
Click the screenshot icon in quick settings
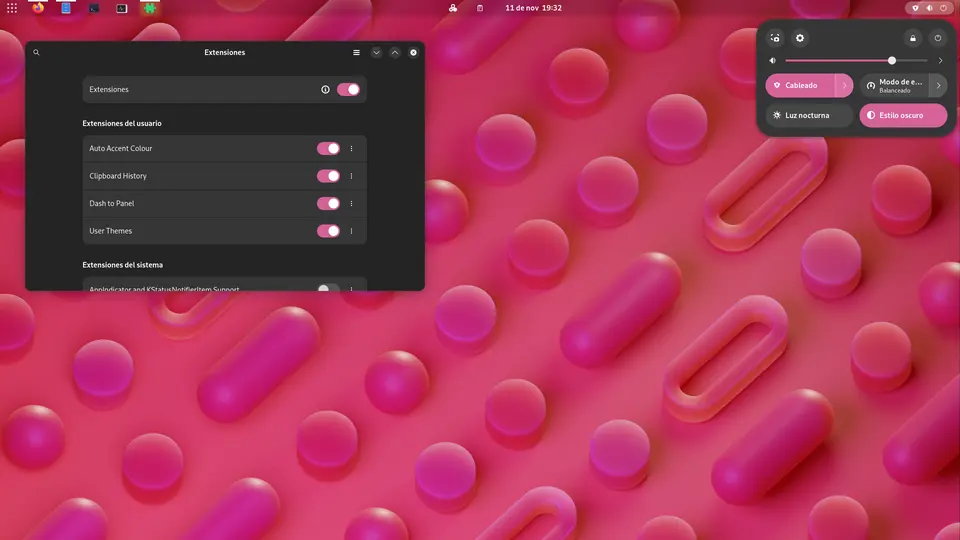point(775,38)
